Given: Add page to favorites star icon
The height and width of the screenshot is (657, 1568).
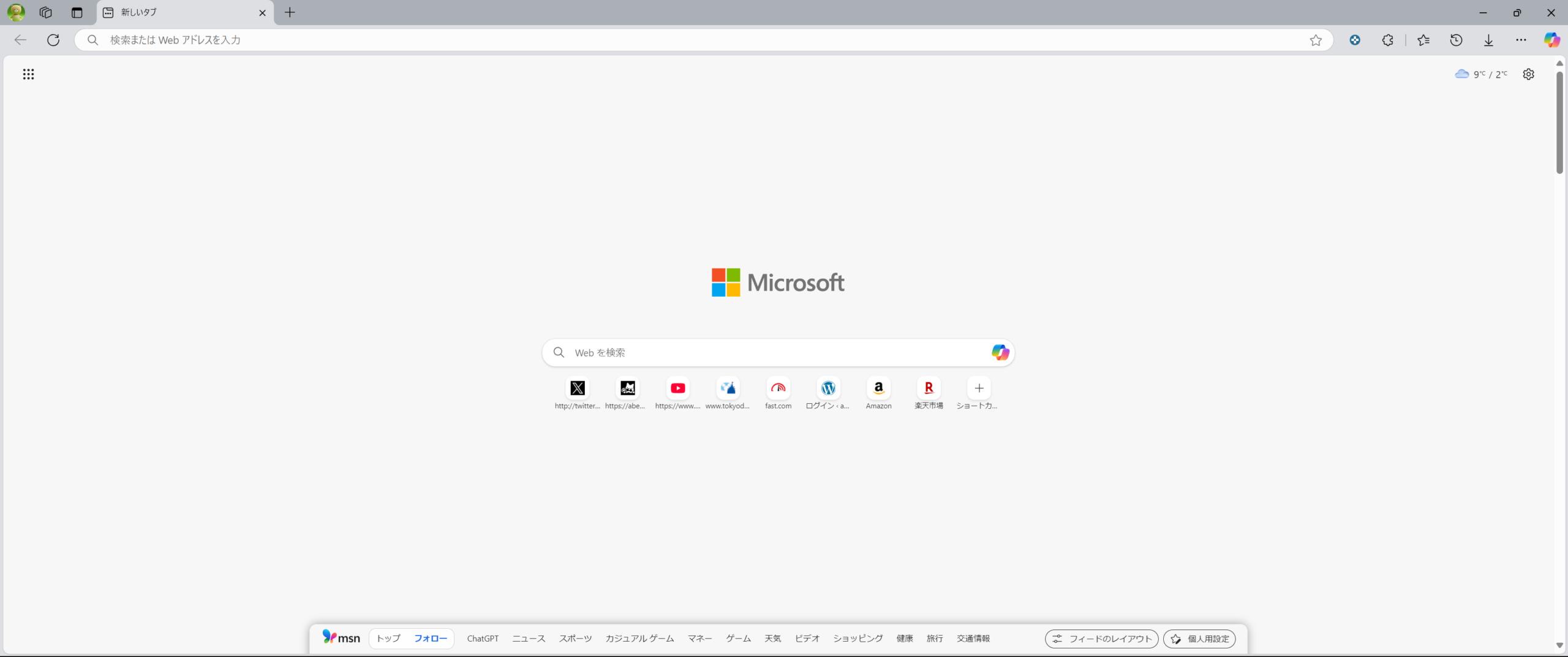Looking at the screenshot, I should [x=1316, y=40].
